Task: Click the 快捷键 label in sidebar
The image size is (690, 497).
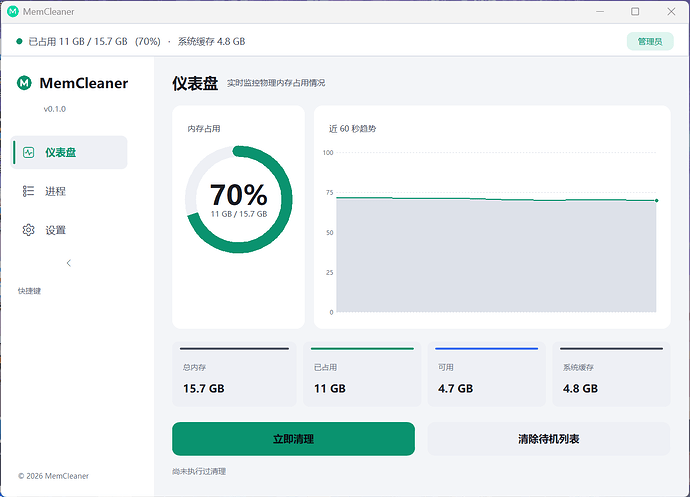Action: click(x=29, y=291)
